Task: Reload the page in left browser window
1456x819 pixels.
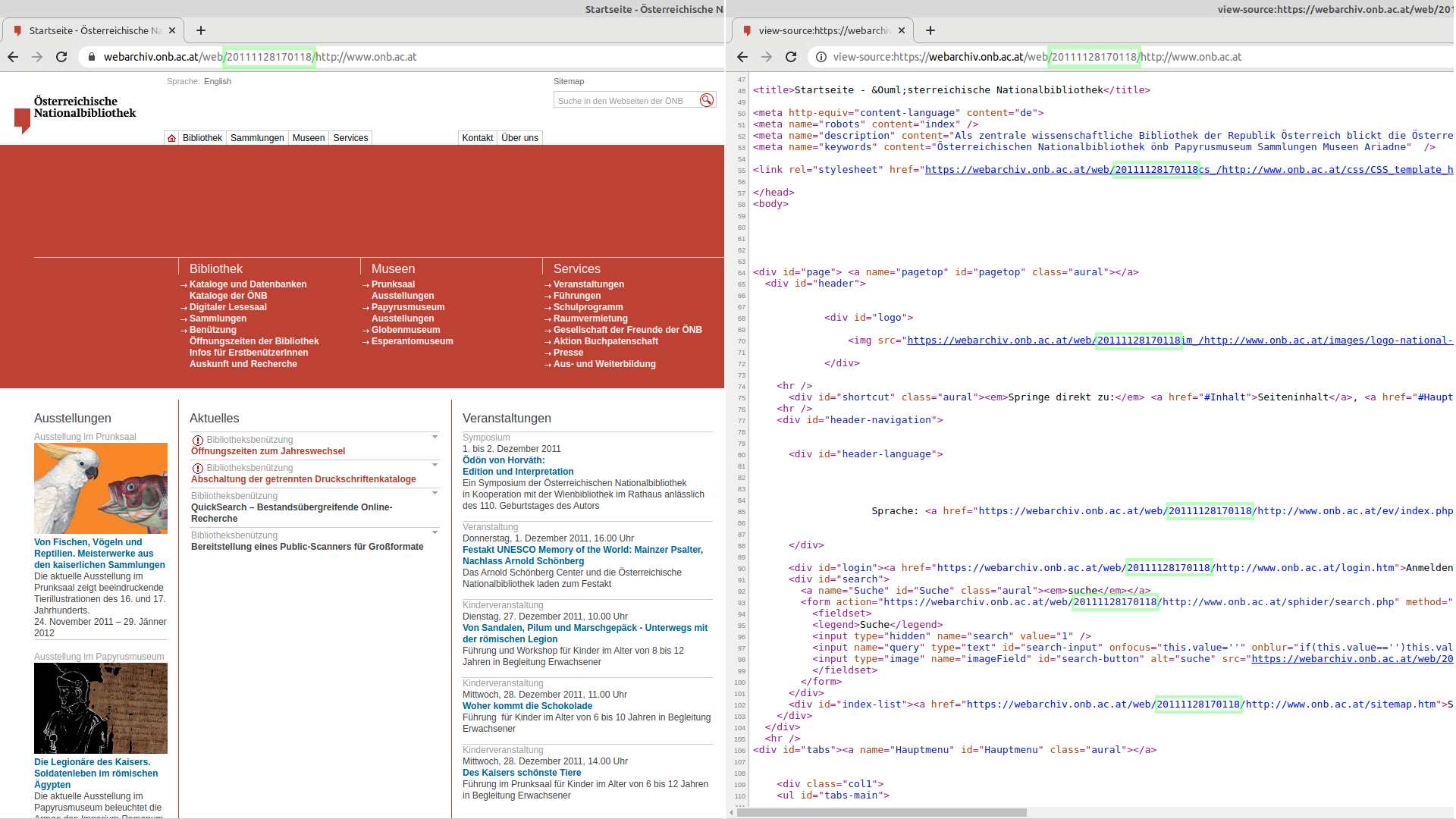Action: [61, 57]
